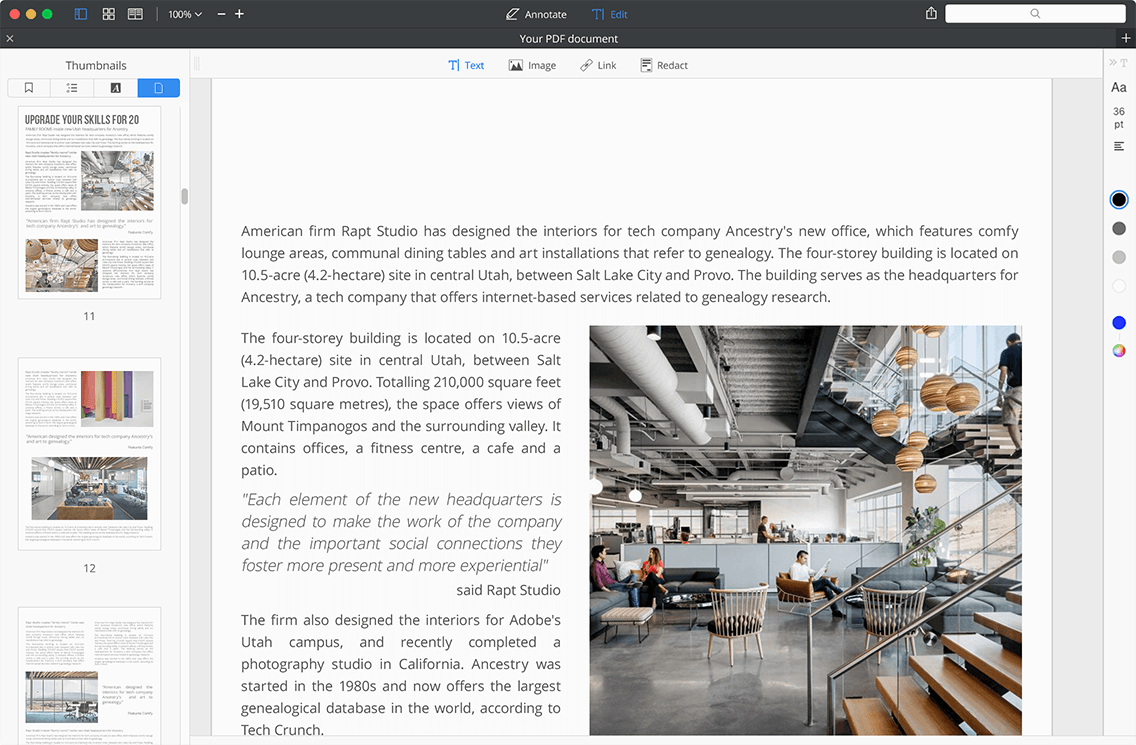
Task: Show annotations list in sidebar
Action: tap(115, 88)
